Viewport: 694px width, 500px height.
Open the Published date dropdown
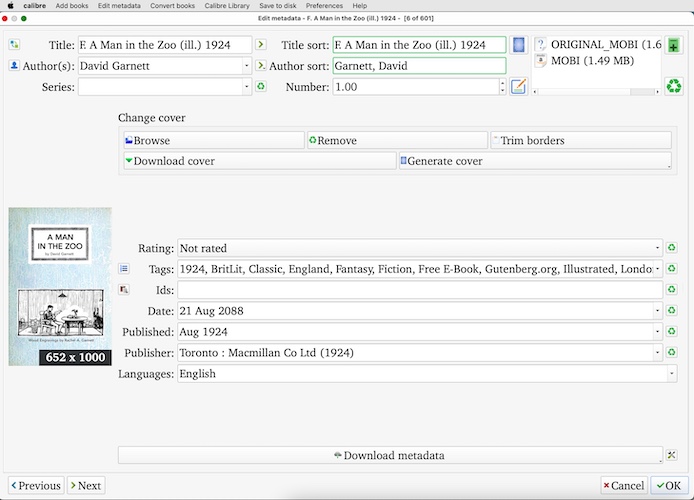(x=657, y=331)
